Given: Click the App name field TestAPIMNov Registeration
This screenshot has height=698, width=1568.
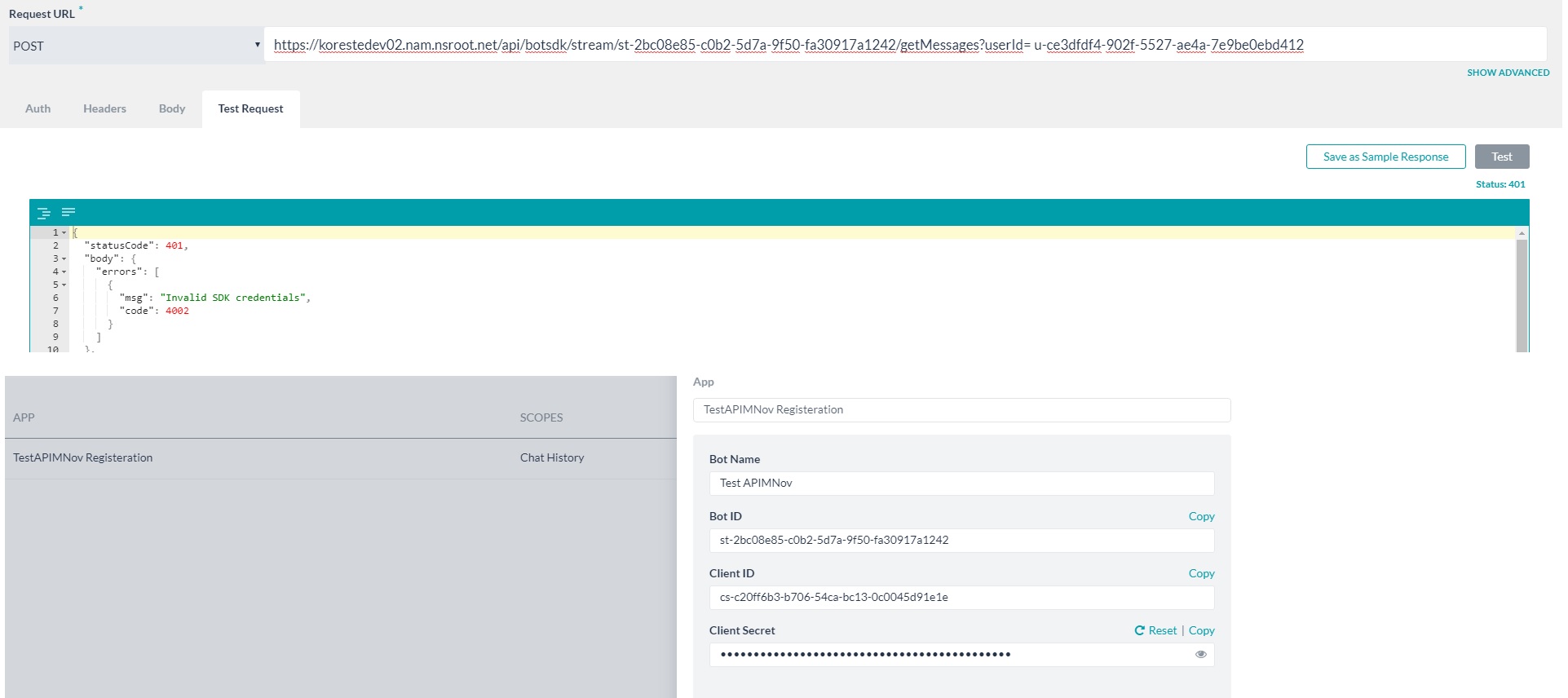Looking at the screenshot, I should coord(961,409).
